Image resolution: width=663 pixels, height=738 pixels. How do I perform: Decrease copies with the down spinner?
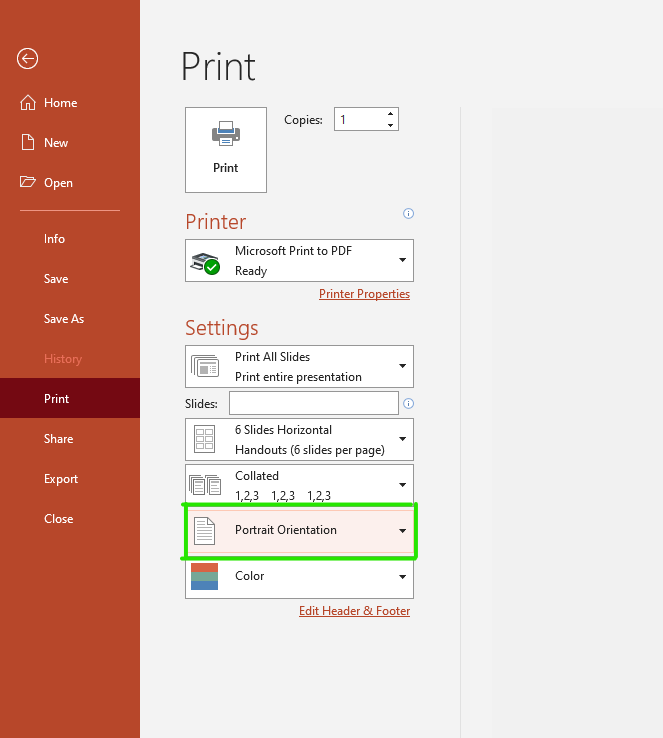click(x=390, y=125)
